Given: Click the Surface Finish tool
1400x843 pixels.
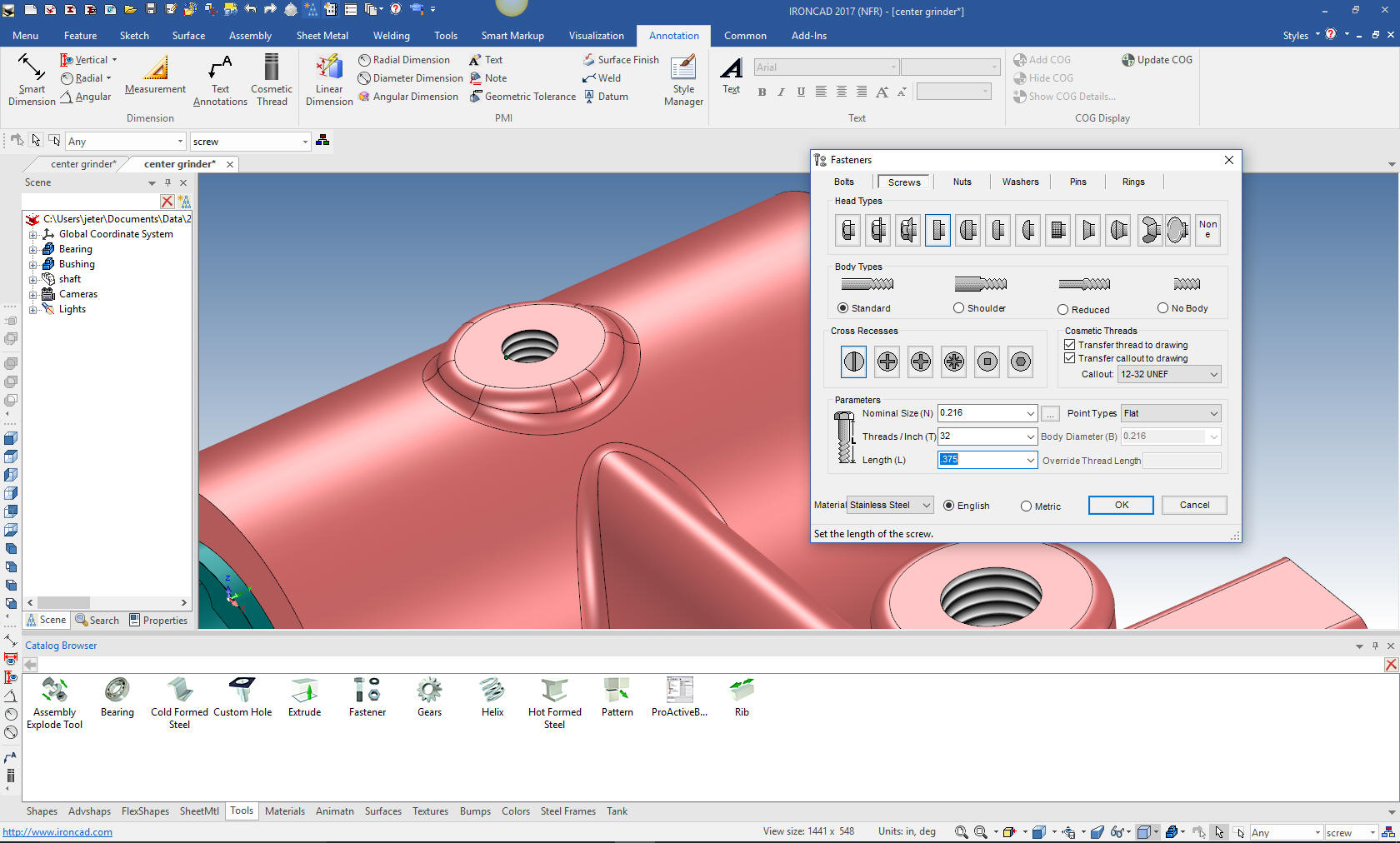Looking at the screenshot, I should [x=621, y=60].
